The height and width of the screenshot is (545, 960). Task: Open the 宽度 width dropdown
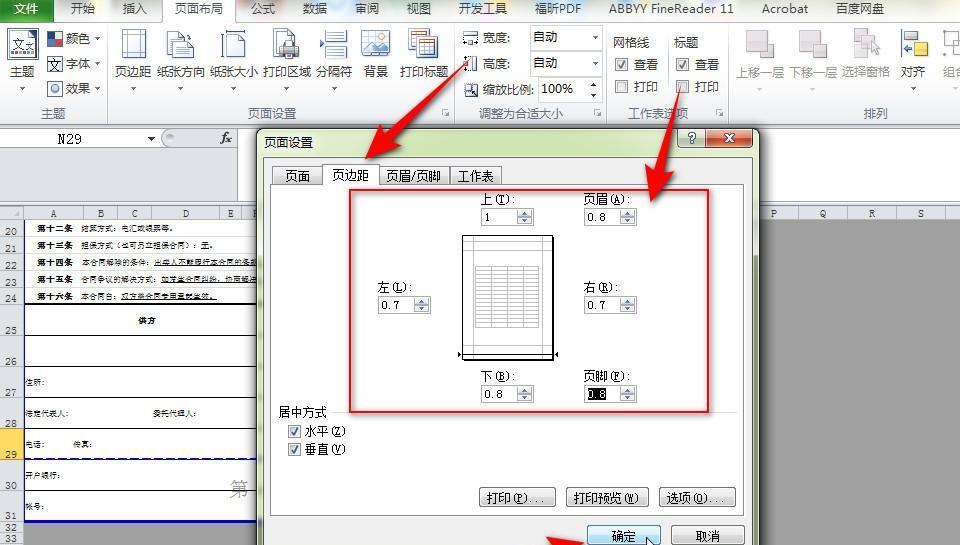coord(594,37)
